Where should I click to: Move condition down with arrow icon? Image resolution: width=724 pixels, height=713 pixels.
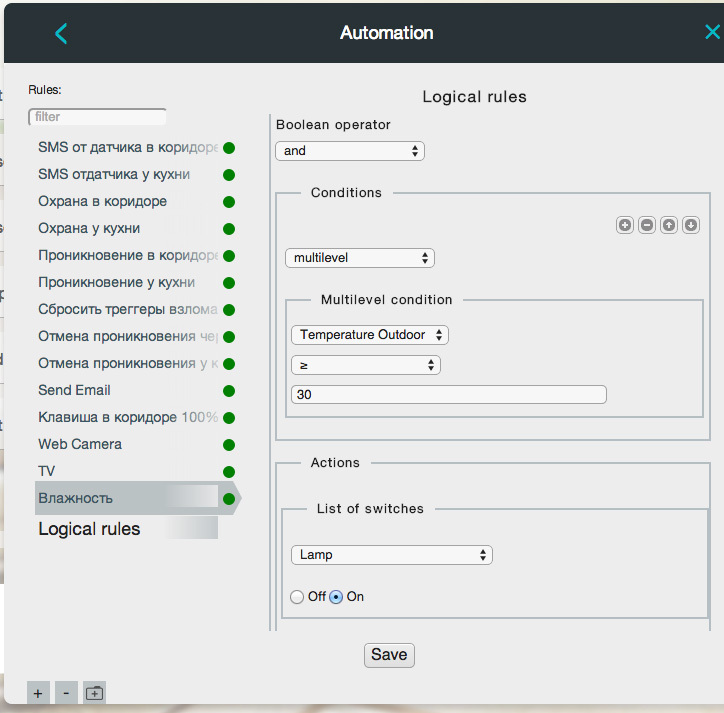691,225
